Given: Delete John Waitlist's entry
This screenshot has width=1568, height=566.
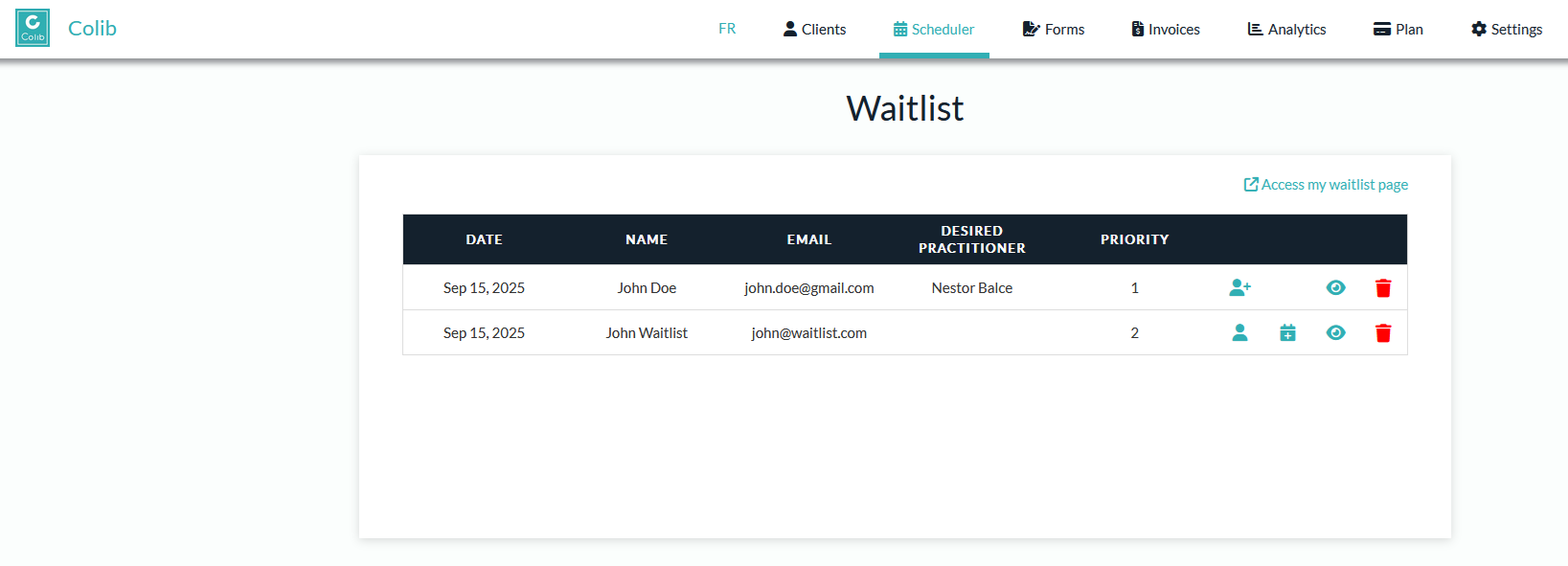Looking at the screenshot, I should tap(1383, 332).
